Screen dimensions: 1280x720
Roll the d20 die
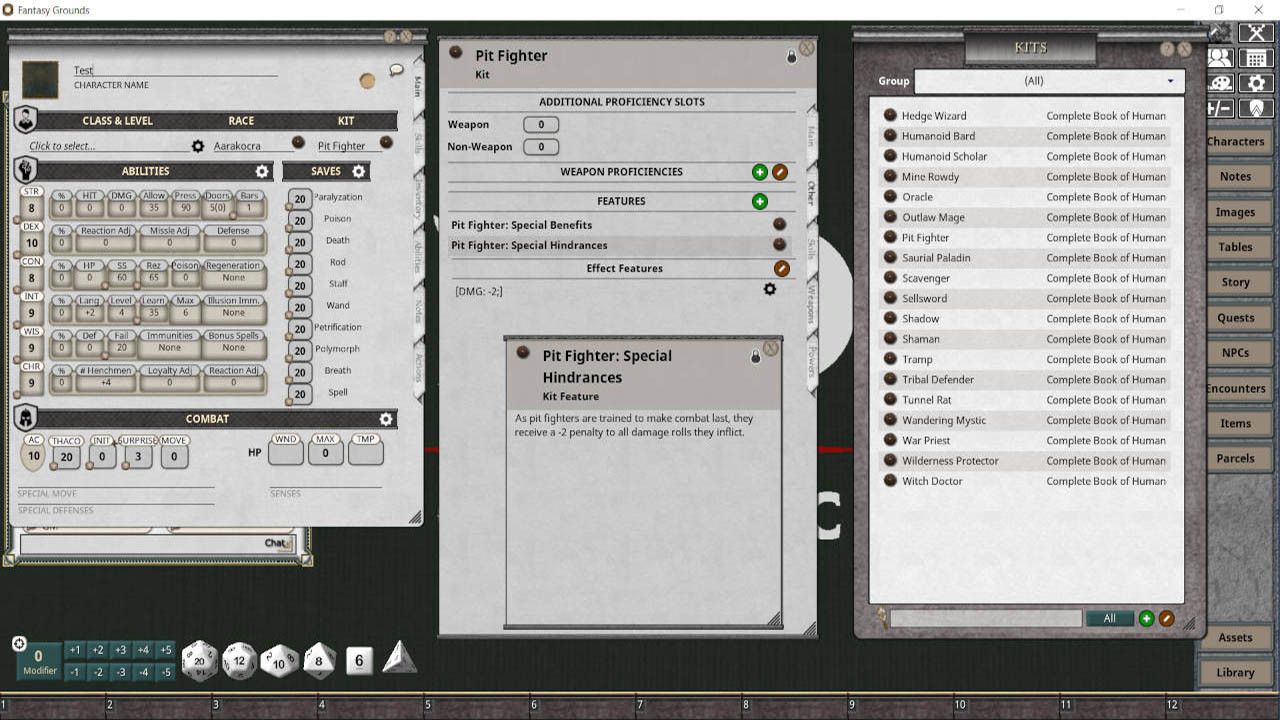(x=200, y=660)
